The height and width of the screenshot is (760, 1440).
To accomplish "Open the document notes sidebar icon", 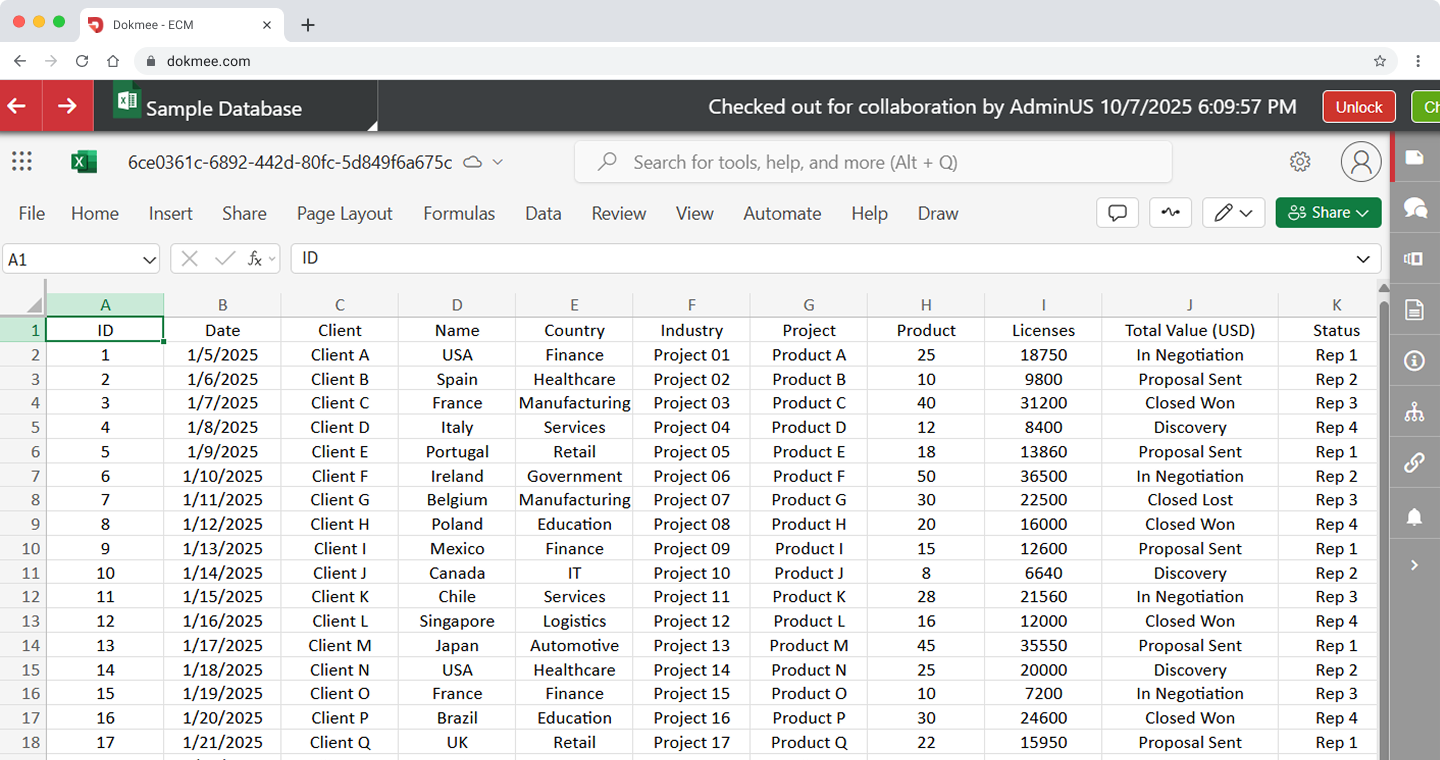I will (1414, 158).
